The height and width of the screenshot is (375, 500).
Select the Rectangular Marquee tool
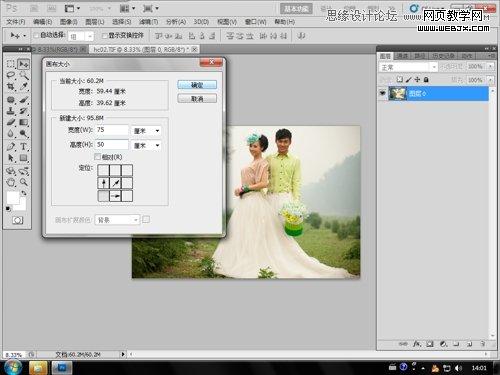11,64
